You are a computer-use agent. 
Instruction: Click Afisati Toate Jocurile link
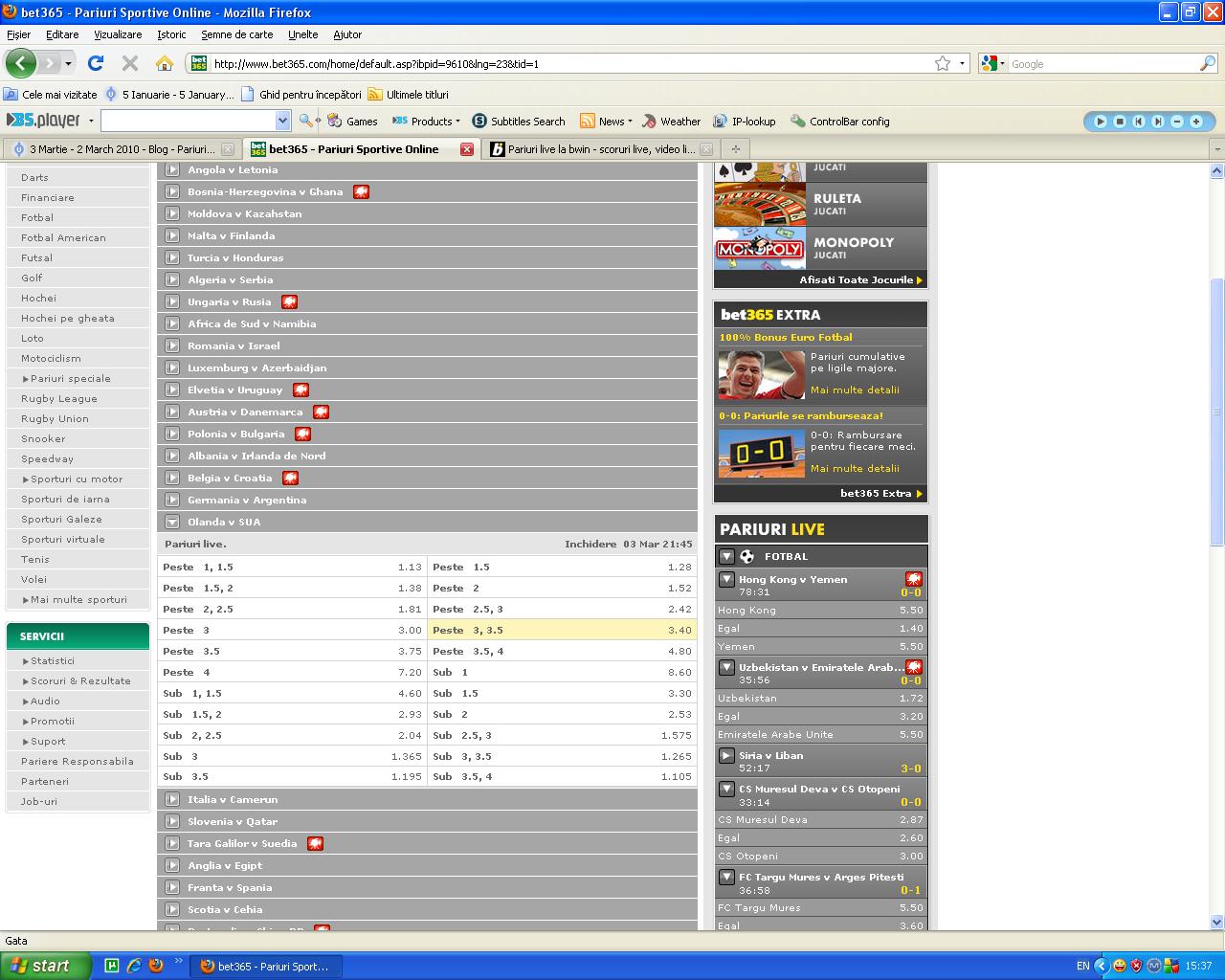(860, 279)
